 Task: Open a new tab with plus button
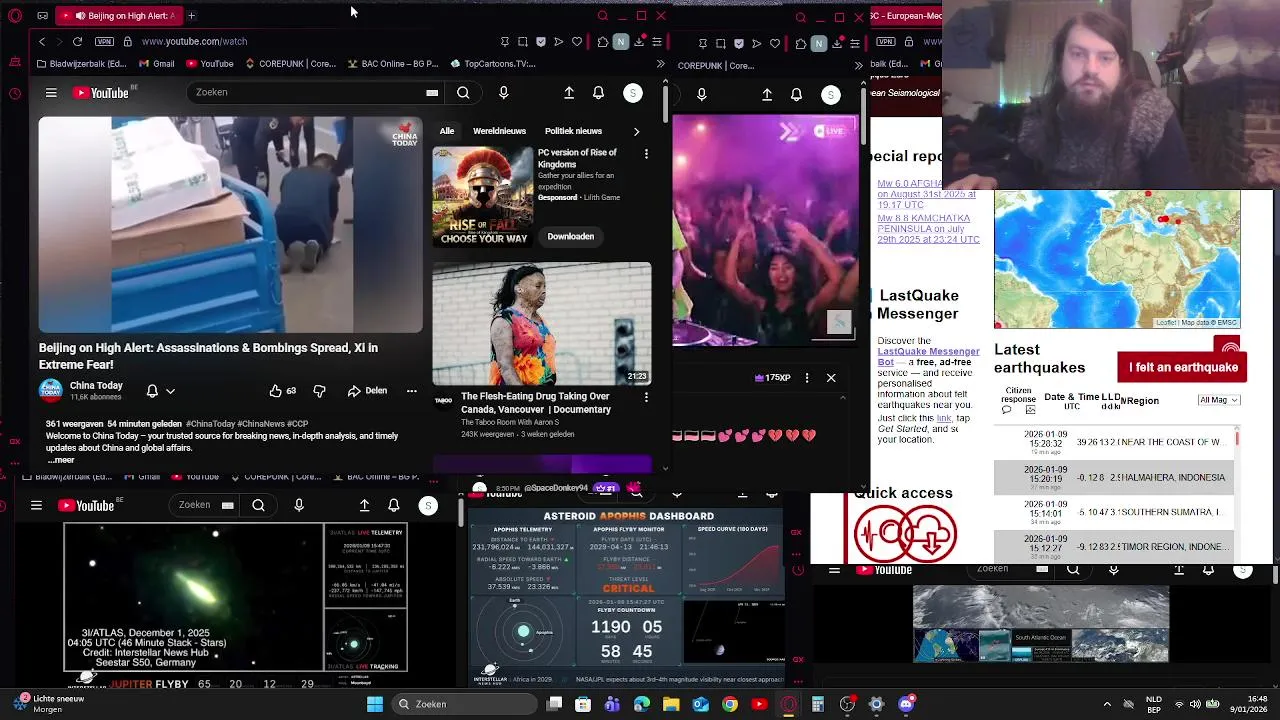(191, 15)
